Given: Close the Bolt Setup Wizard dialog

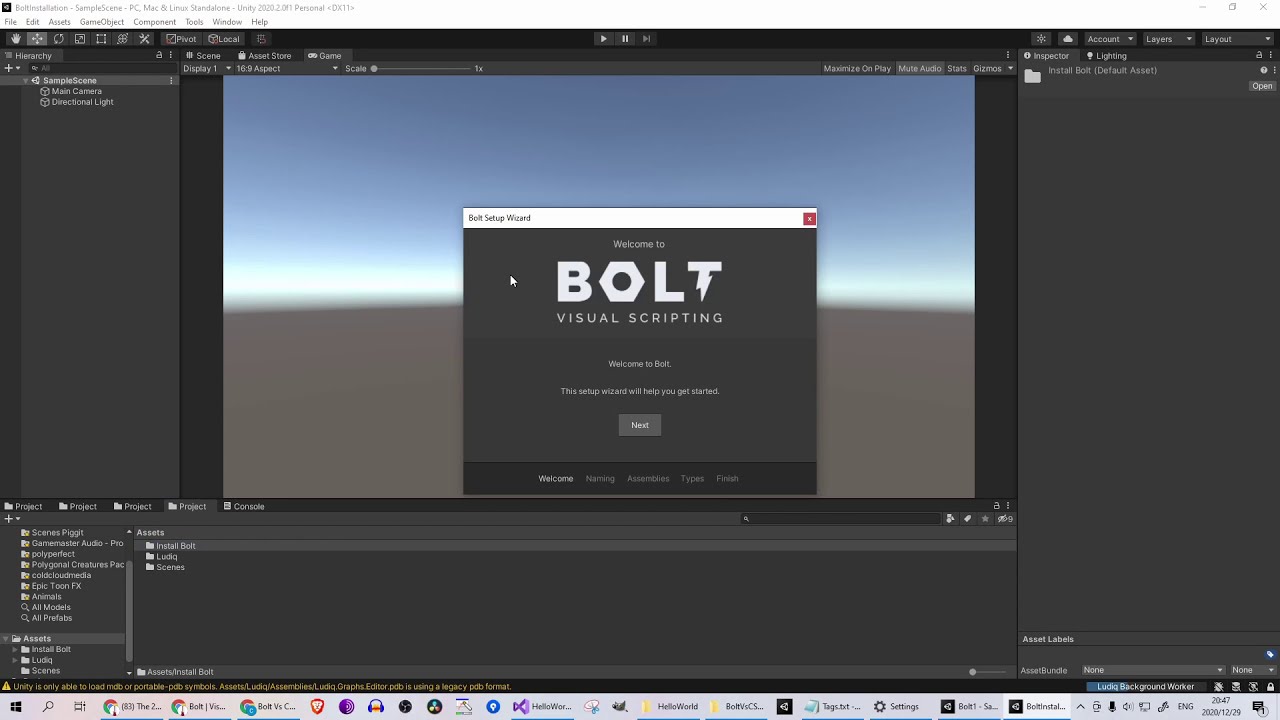Looking at the screenshot, I should 810,219.
